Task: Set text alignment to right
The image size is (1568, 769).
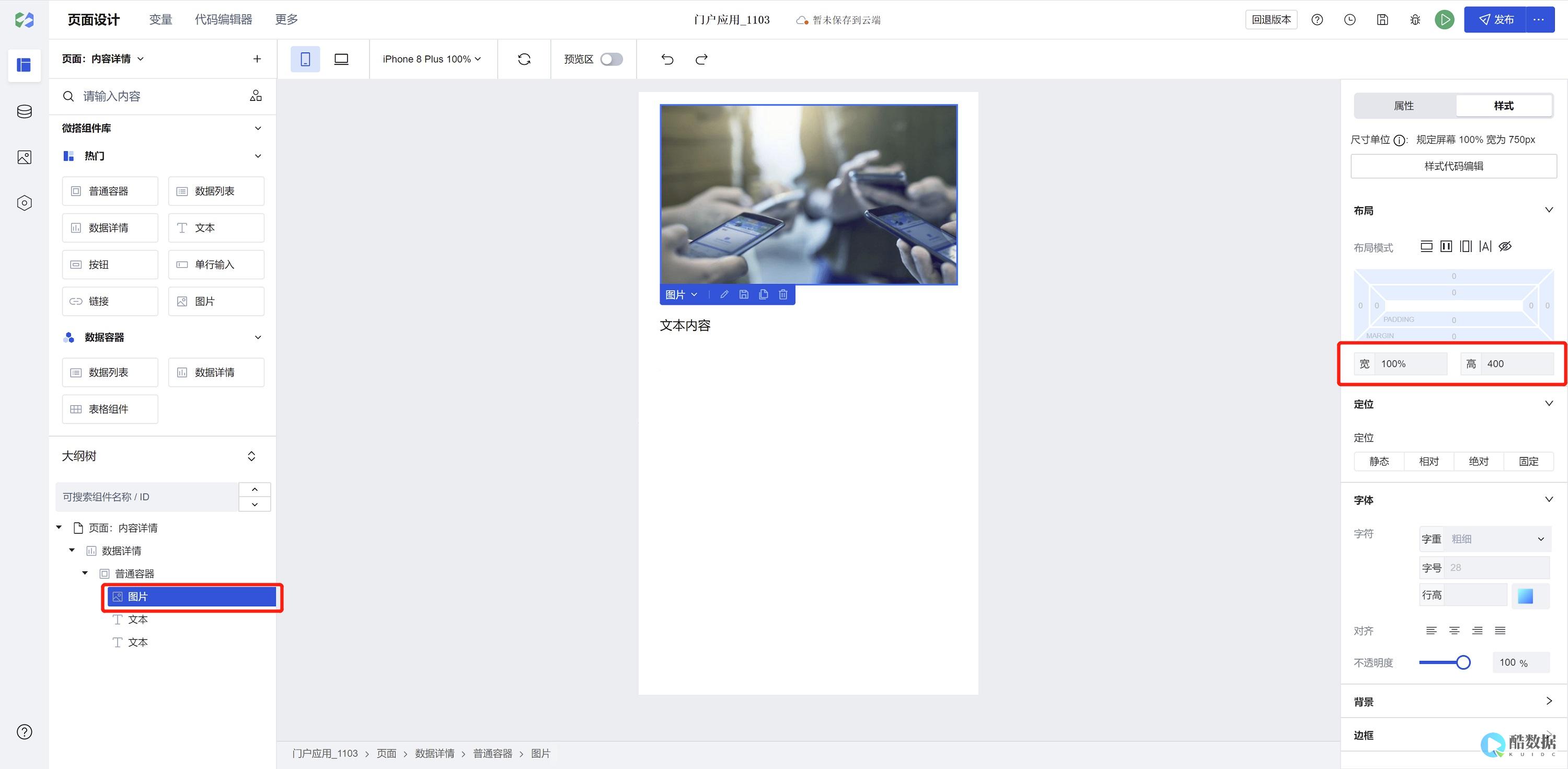Action: pos(1477,631)
